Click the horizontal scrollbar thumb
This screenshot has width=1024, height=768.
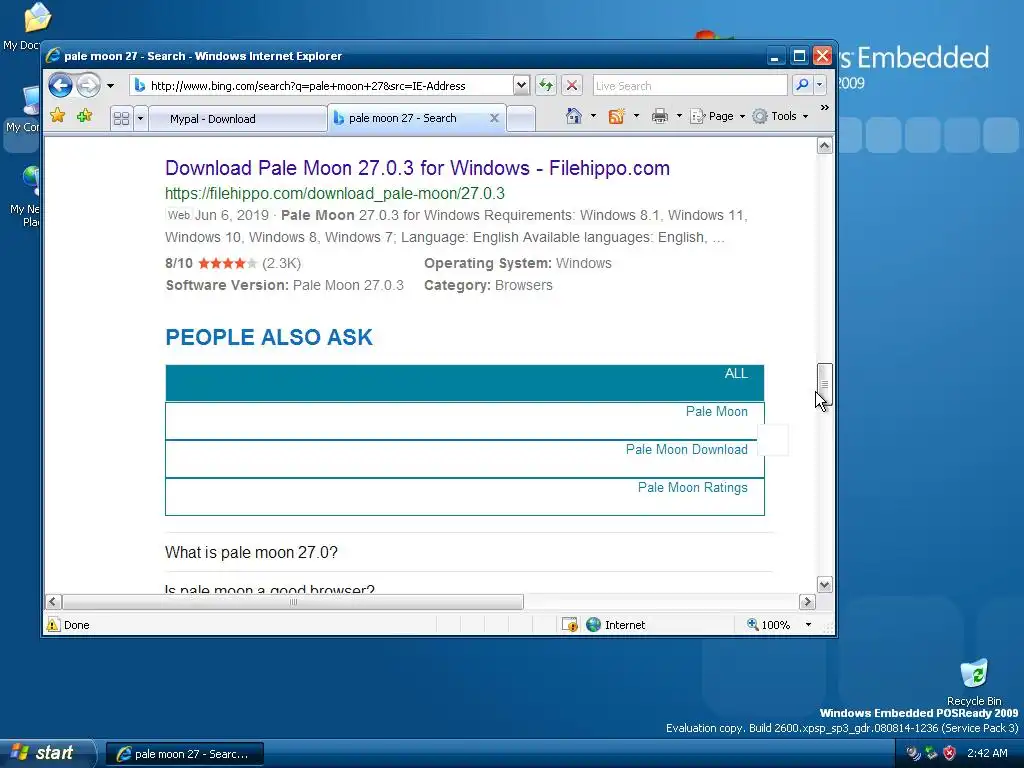293,601
